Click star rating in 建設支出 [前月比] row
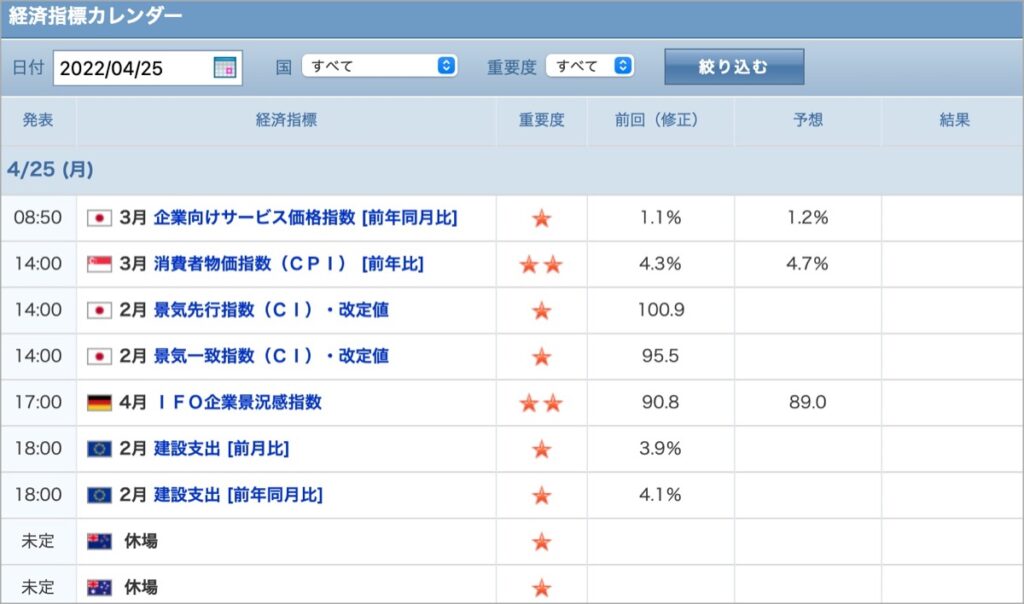The width and height of the screenshot is (1024, 604). pyautogui.click(x=541, y=449)
